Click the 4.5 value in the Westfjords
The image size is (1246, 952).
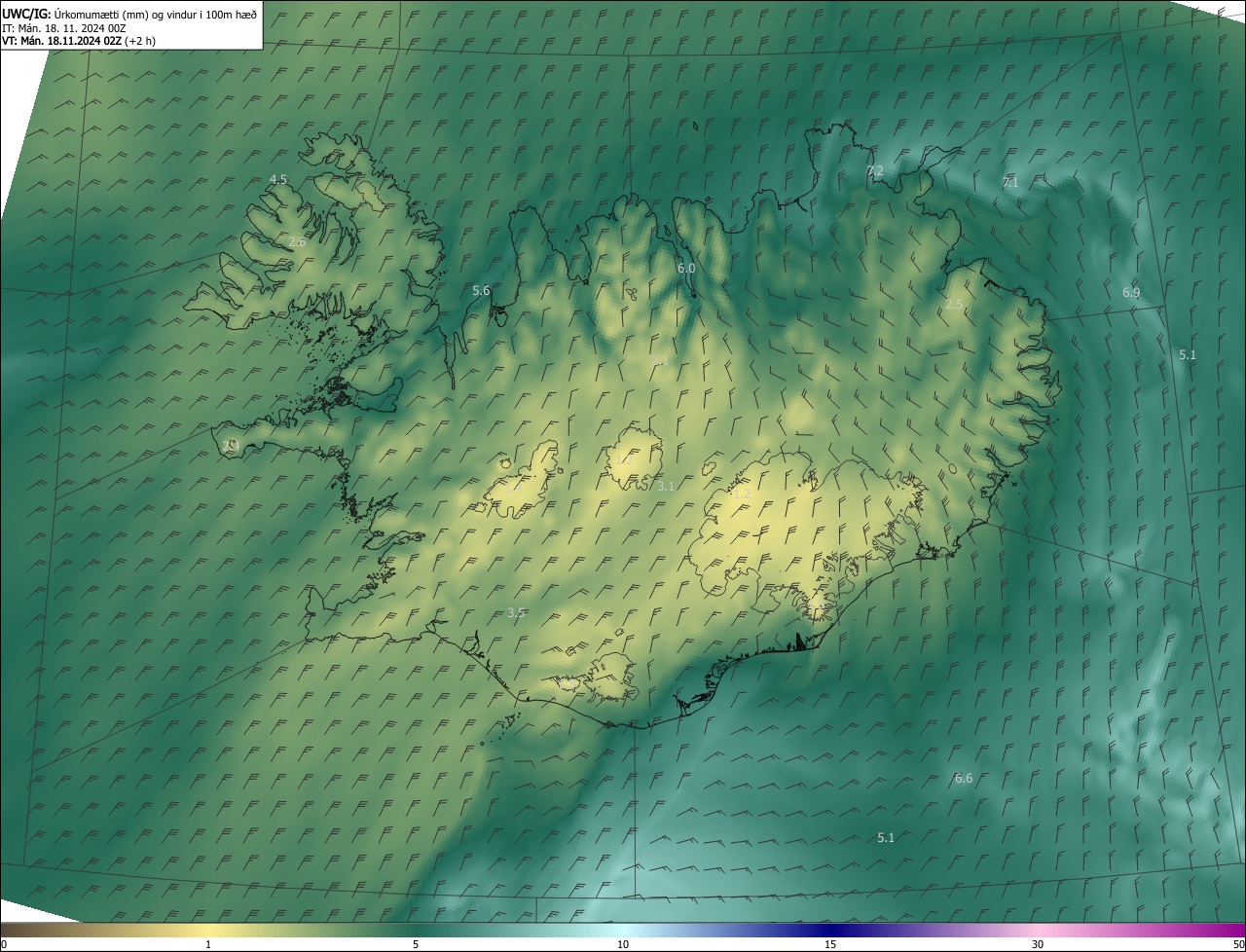pos(278,179)
